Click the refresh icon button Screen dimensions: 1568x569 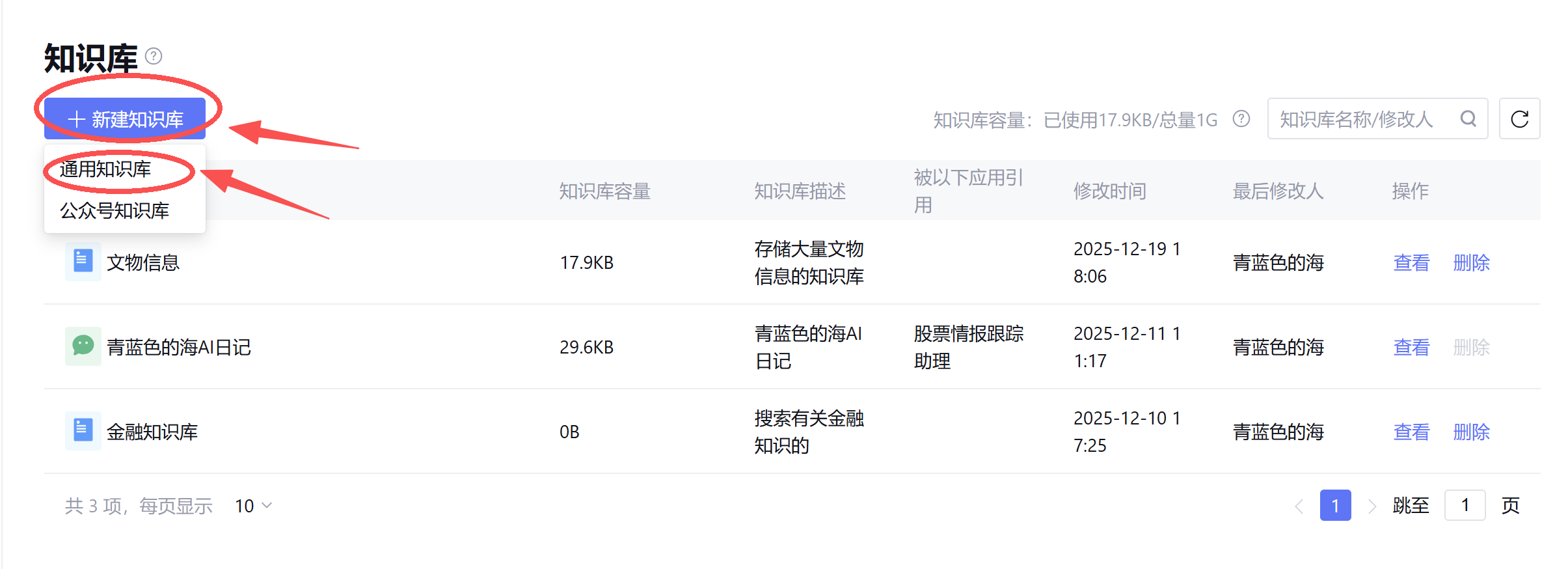point(1519,119)
